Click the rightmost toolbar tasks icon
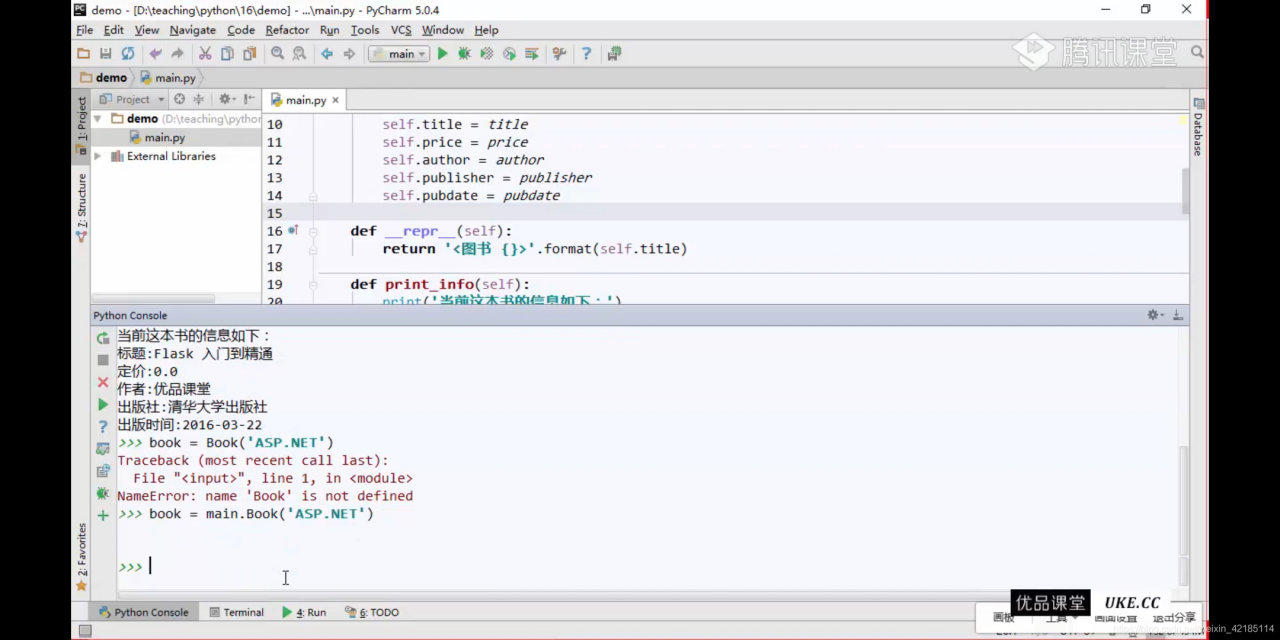 614,54
